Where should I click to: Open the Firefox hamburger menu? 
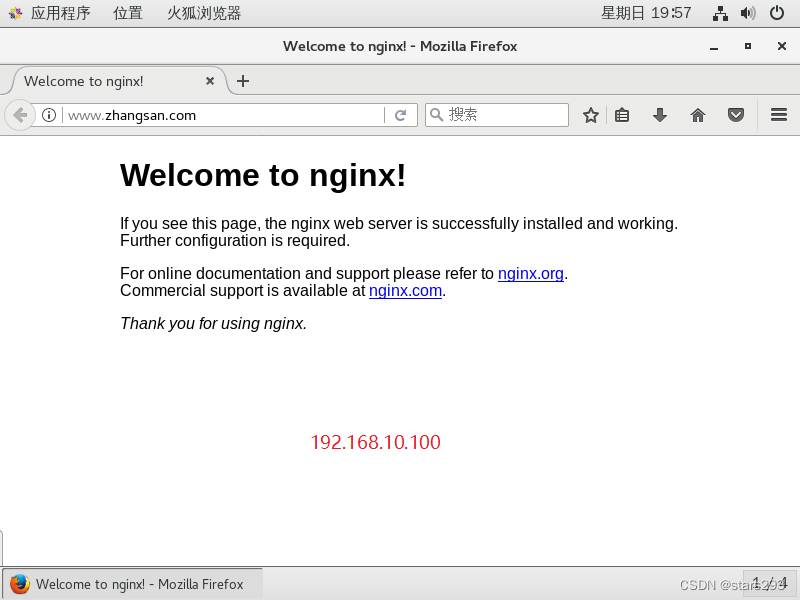pyautogui.click(x=778, y=114)
